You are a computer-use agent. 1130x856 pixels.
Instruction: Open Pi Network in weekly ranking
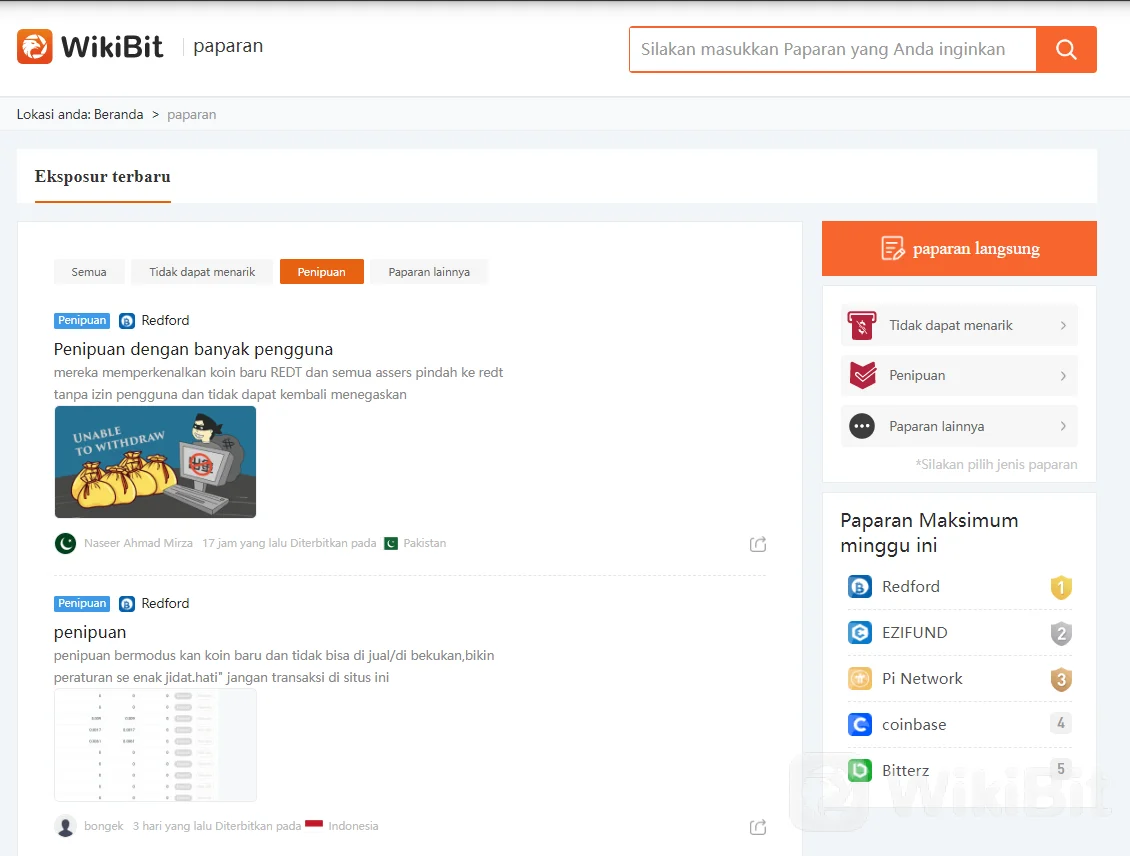922,679
